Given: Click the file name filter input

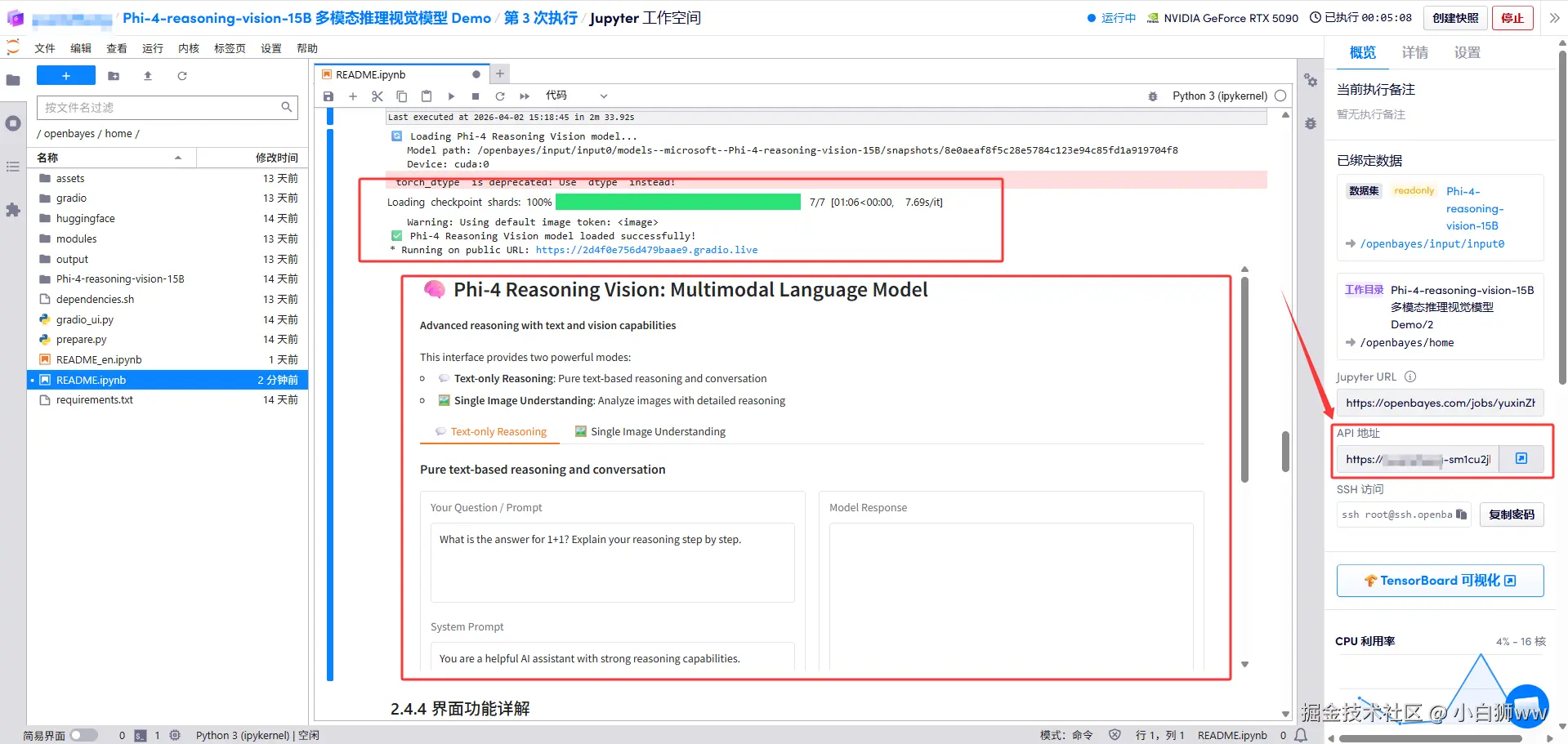Looking at the screenshot, I should tap(168, 107).
